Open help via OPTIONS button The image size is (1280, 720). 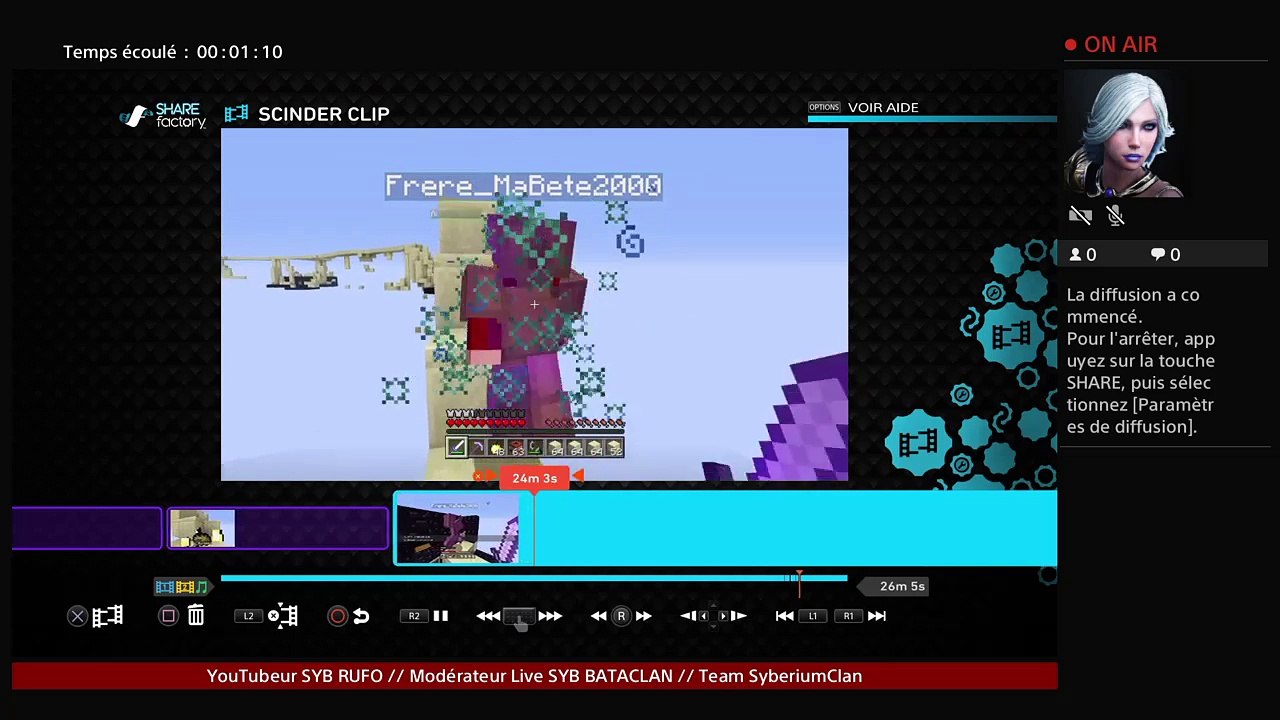[824, 107]
